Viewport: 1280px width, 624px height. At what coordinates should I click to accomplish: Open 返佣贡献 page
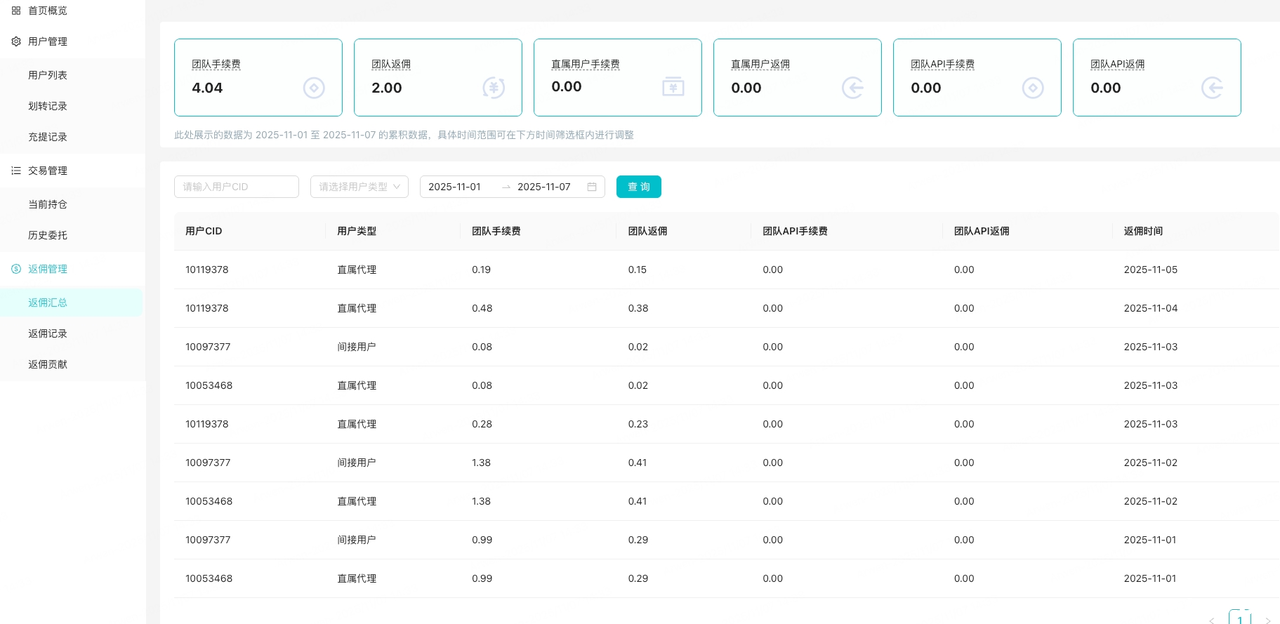tap(48, 365)
